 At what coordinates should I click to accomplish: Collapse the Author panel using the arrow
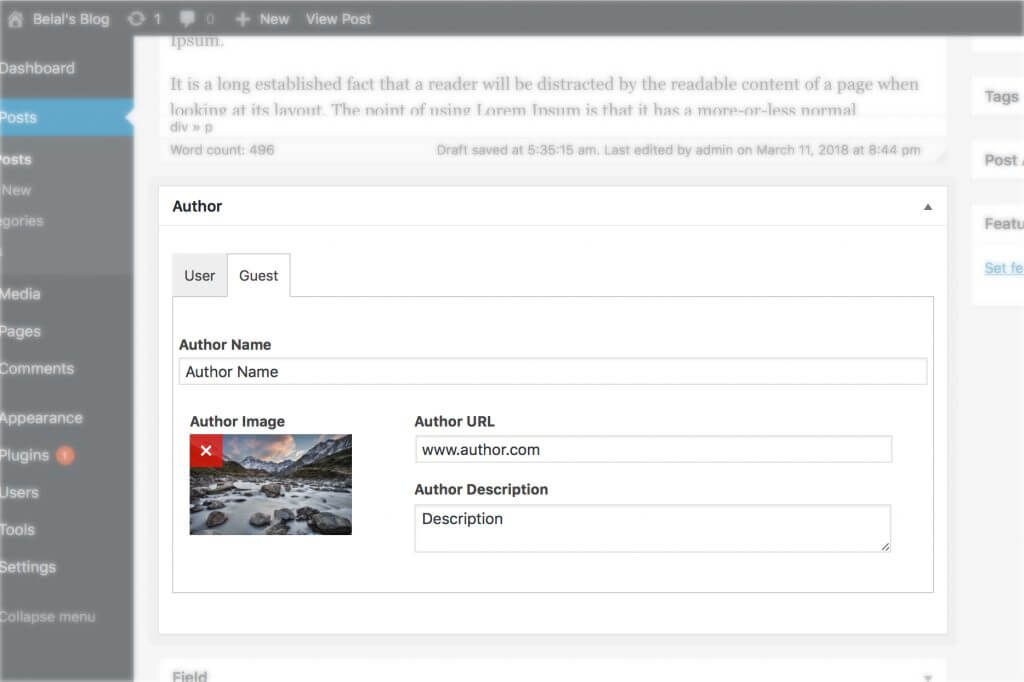click(927, 207)
